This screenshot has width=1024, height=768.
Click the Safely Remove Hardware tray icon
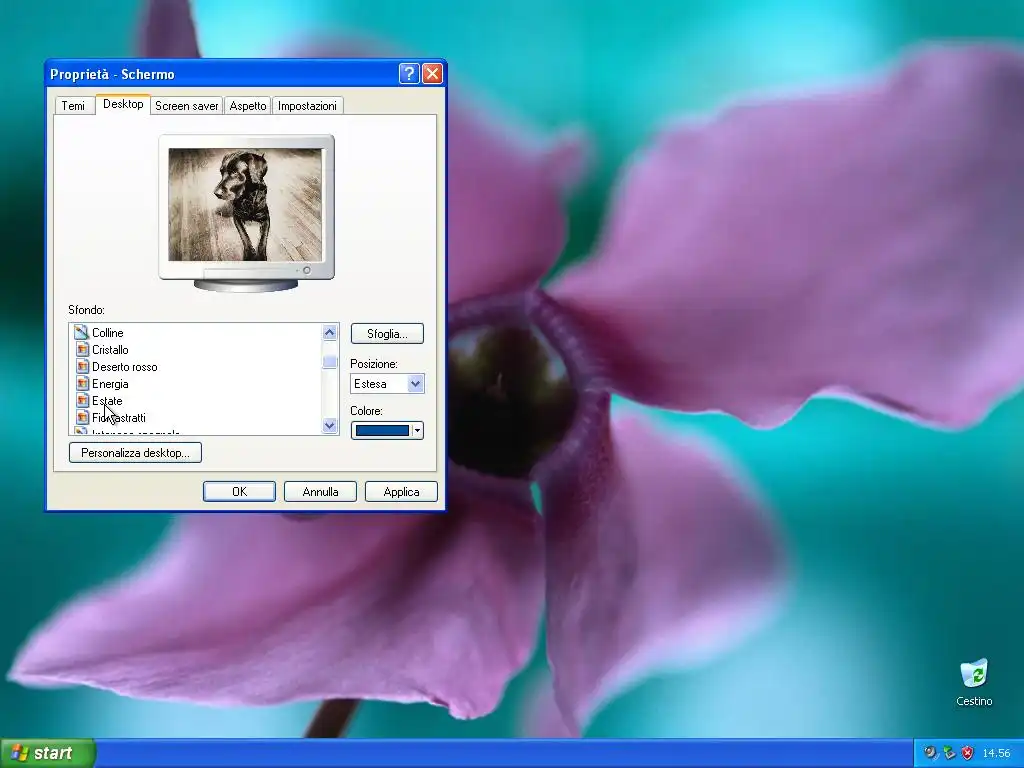pos(949,753)
